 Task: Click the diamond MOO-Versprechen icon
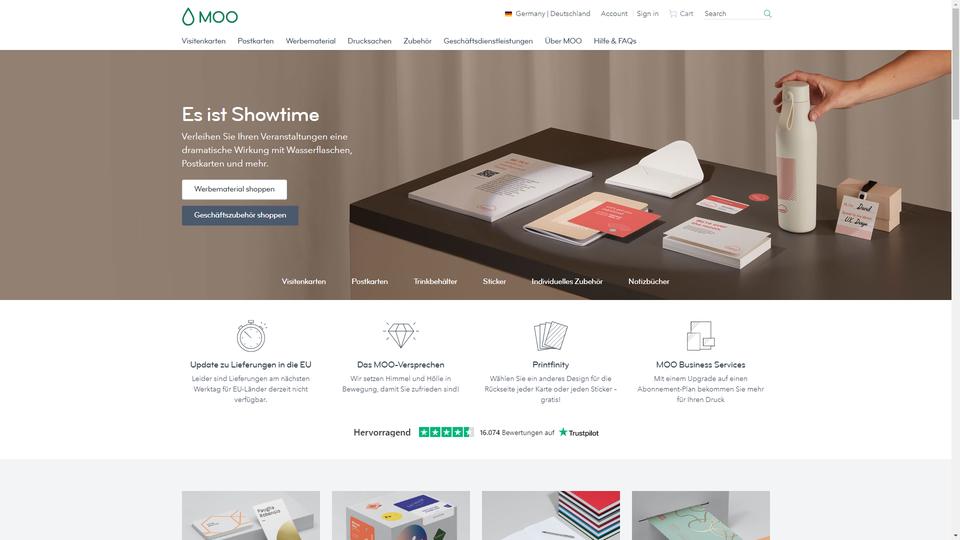coord(400,334)
